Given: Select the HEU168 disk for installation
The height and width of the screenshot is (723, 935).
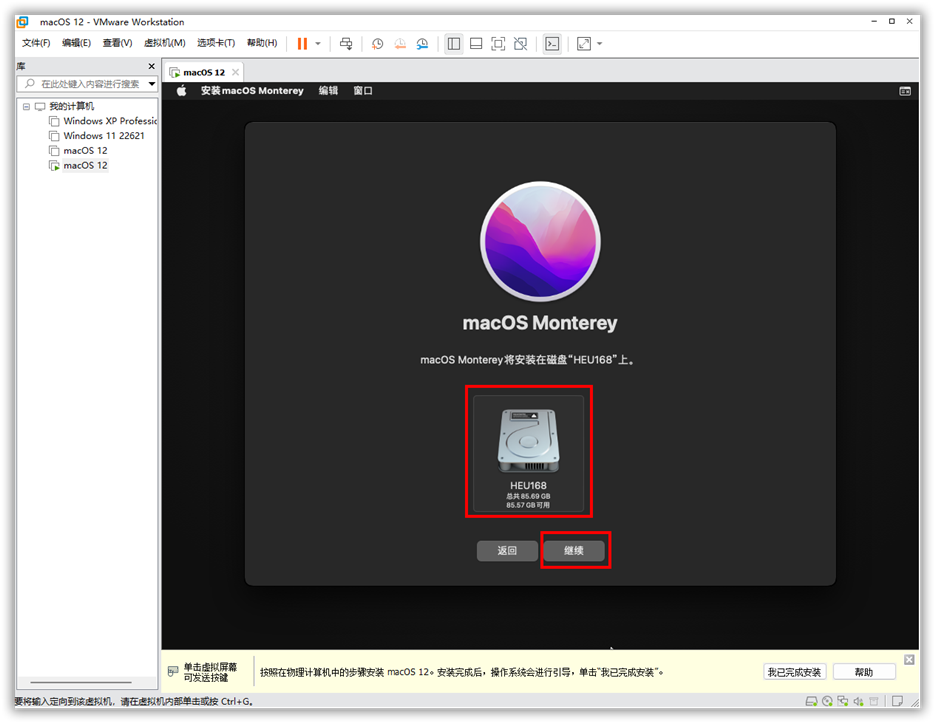Looking at the screenshot, I should tap(528, 453).
